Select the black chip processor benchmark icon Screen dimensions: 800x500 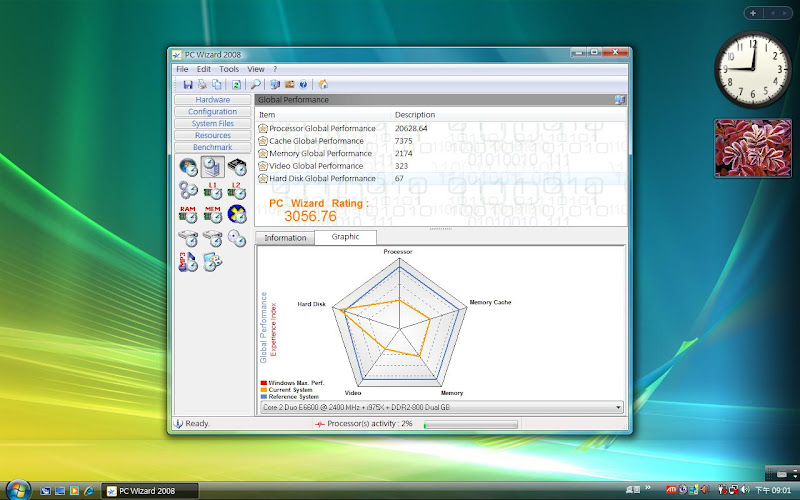tap(237, 167)
